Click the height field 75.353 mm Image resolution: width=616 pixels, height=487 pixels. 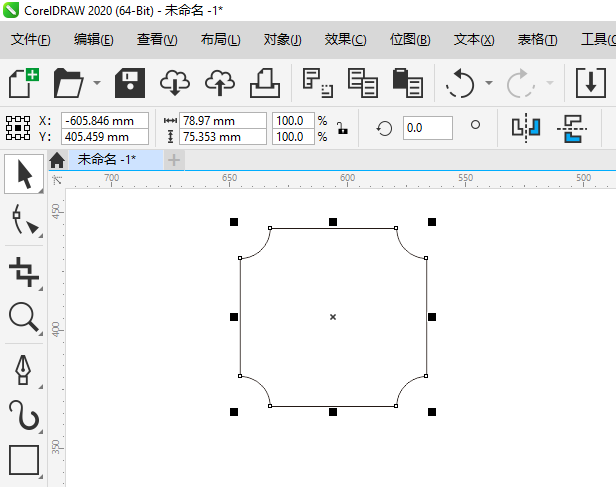223,137
